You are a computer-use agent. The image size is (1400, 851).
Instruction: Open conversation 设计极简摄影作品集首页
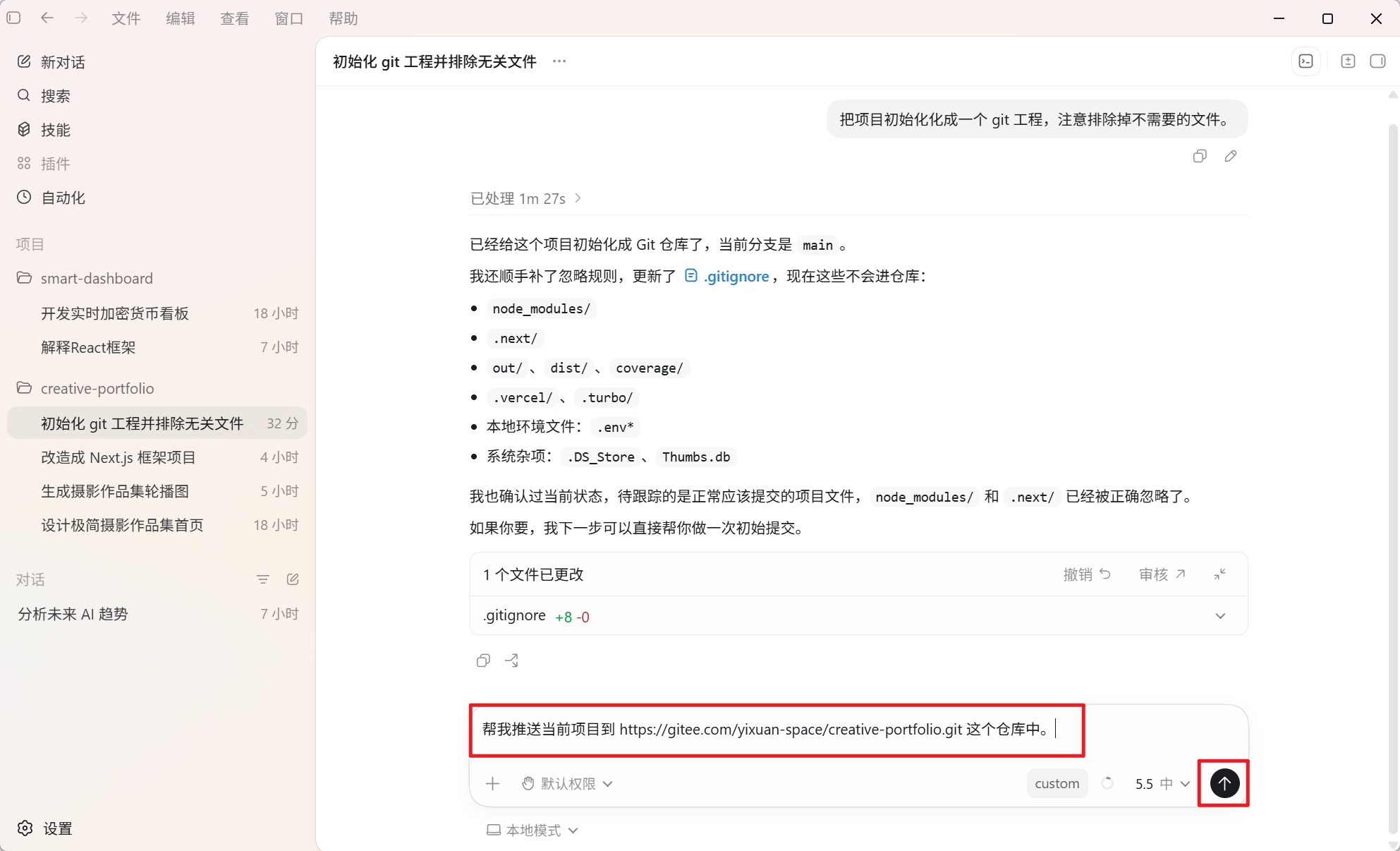tap(157, 525)
